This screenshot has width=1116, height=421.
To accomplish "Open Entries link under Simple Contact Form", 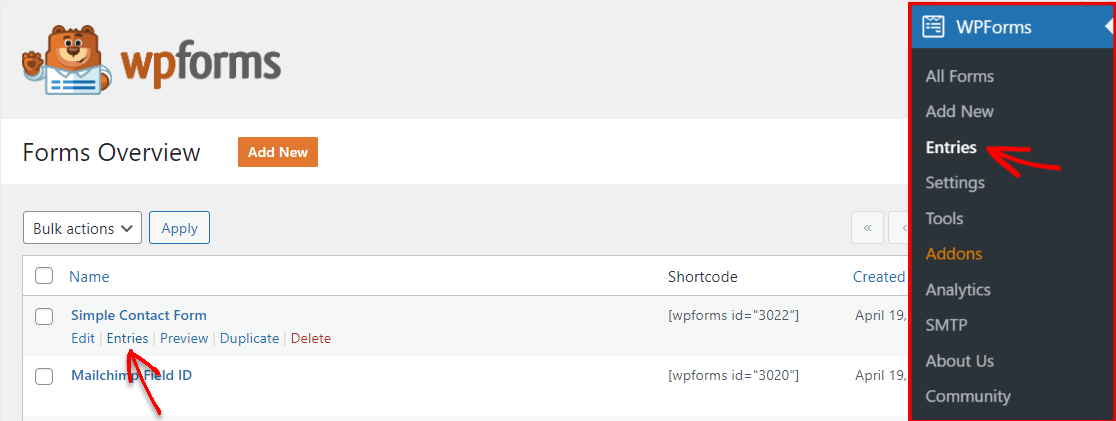I will click(x=127, y=338).
